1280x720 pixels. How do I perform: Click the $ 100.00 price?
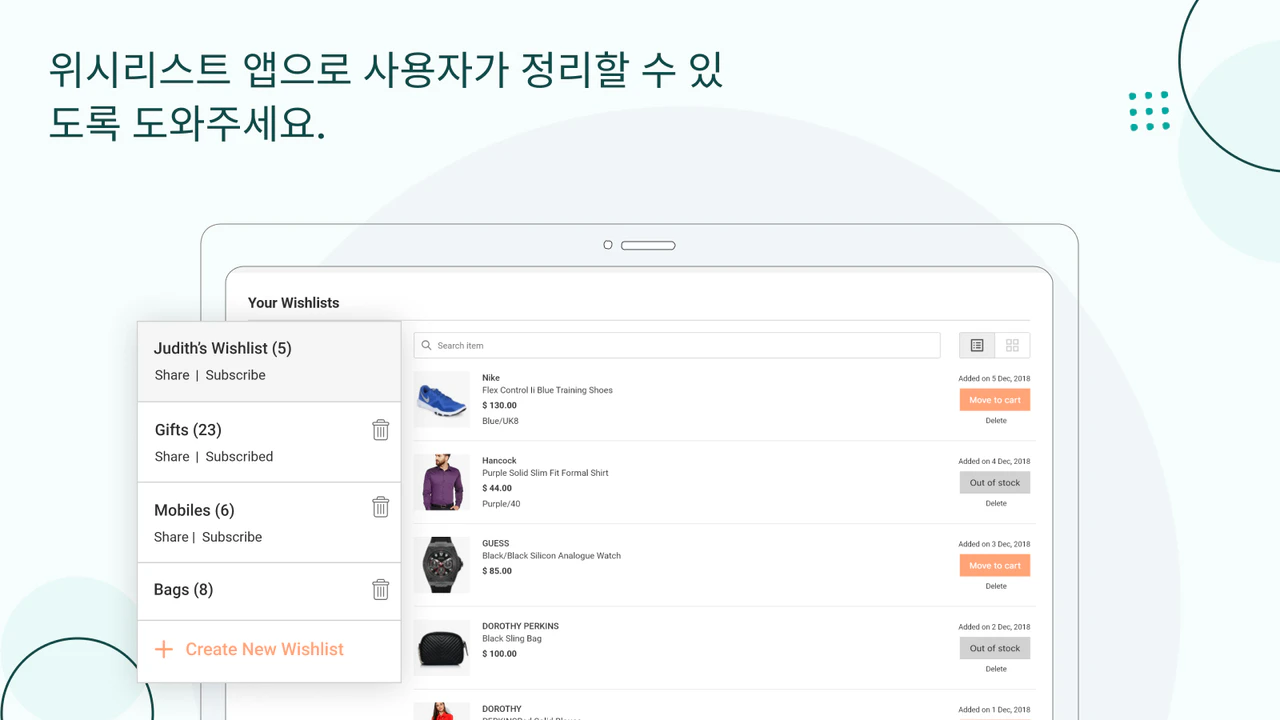click(499, 654)
